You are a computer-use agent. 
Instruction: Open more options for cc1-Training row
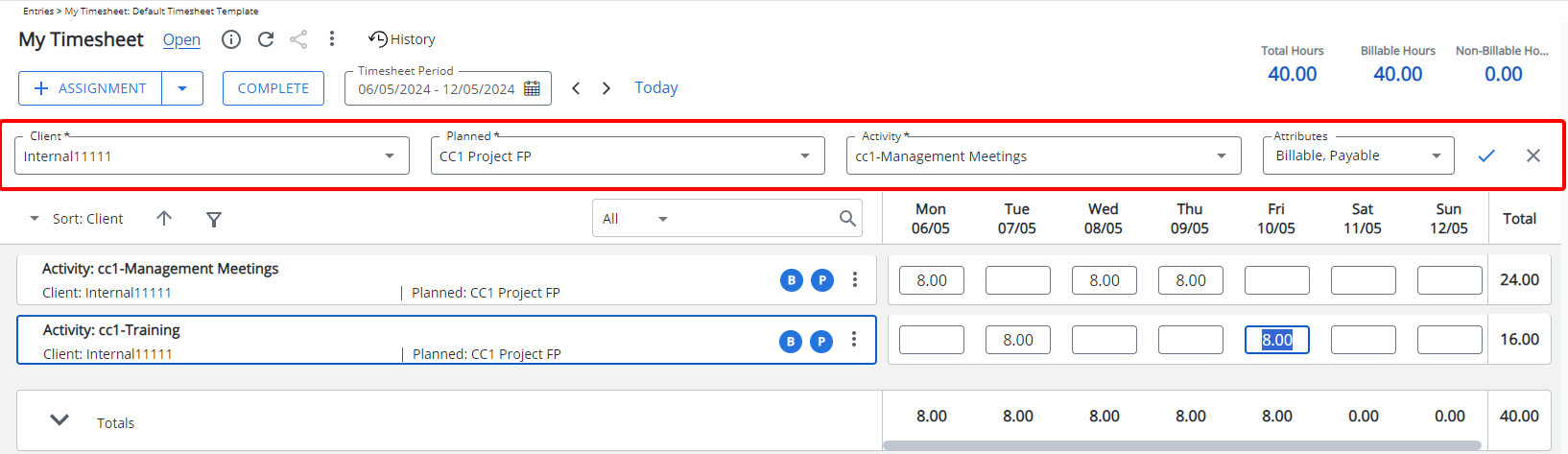[854, 340]
